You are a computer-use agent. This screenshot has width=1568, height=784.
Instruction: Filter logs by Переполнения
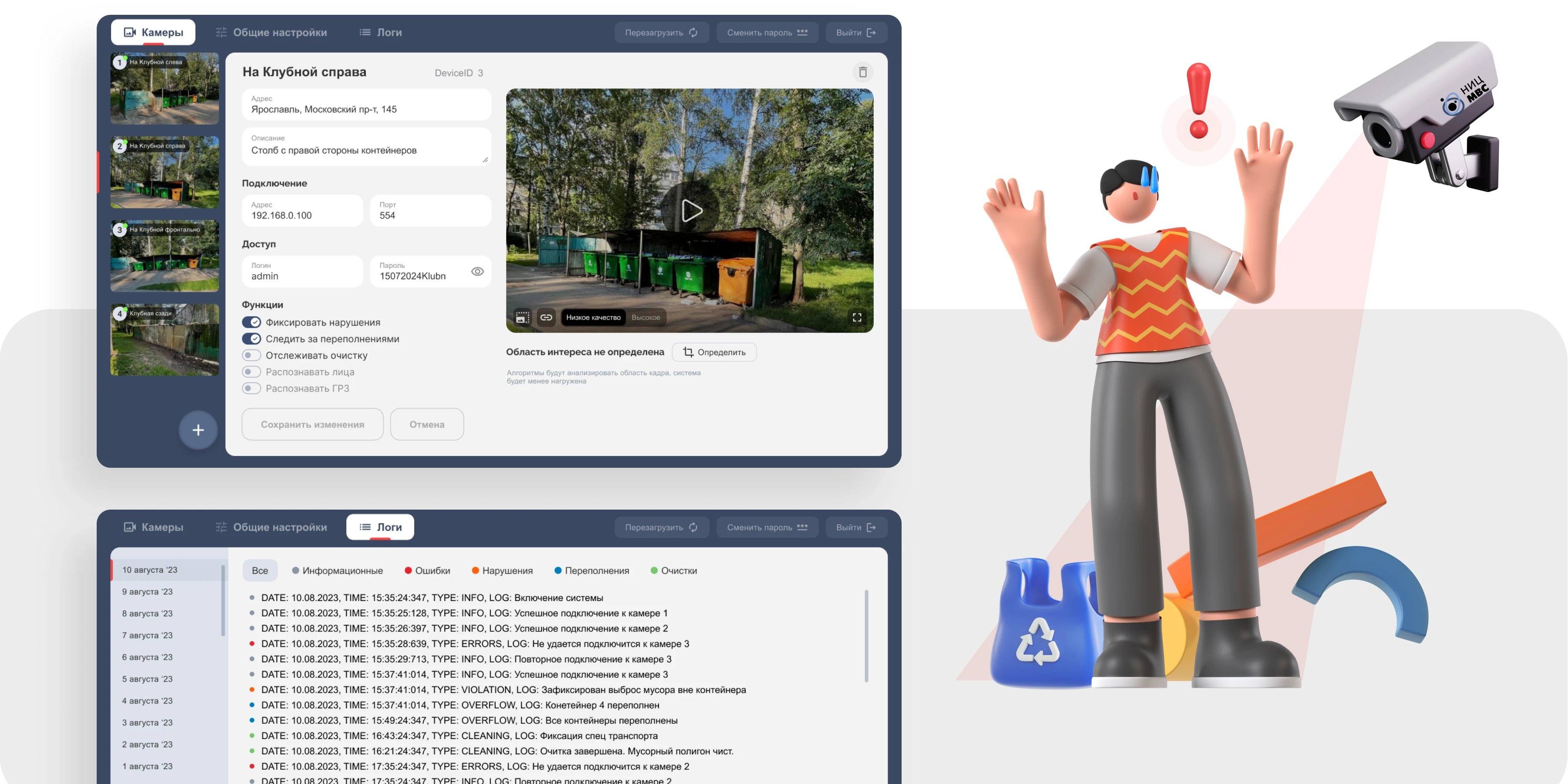[591, 570]
